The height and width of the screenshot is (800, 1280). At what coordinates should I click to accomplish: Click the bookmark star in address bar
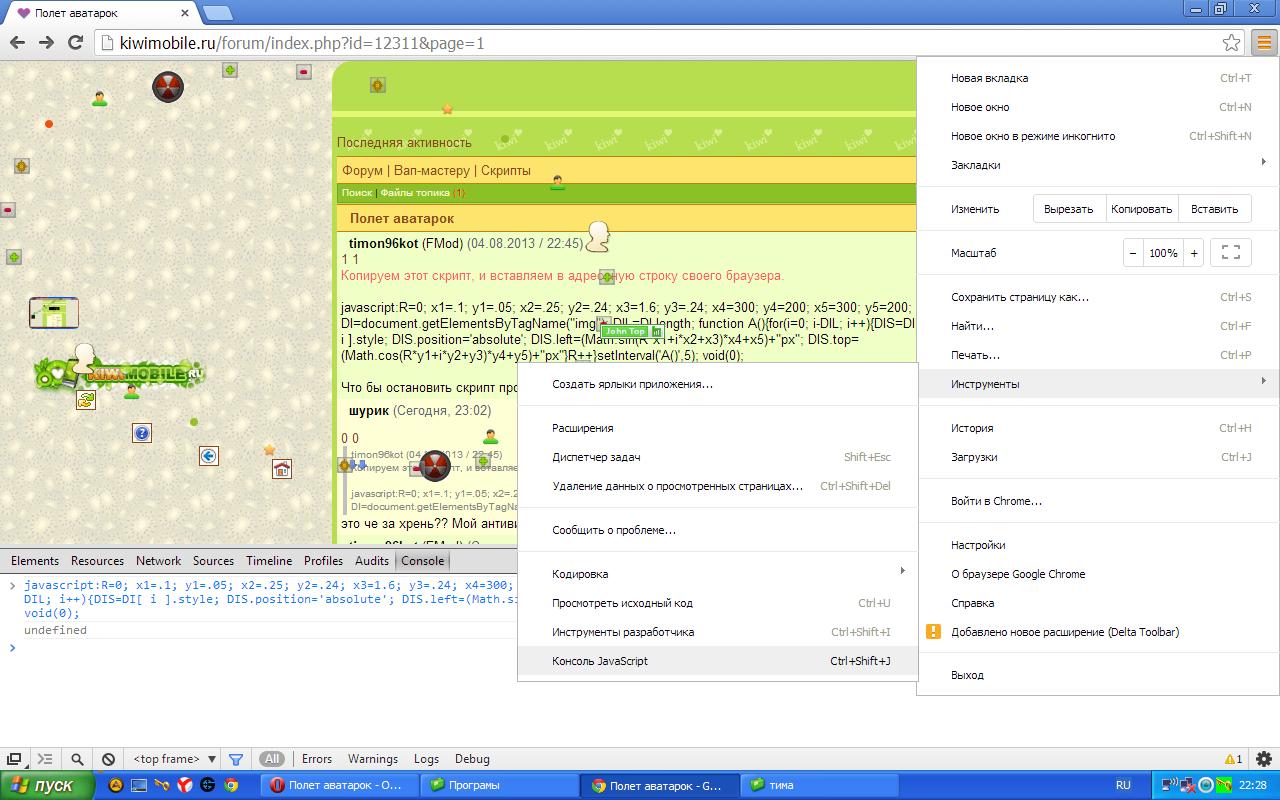click(x=1231, y=43)
